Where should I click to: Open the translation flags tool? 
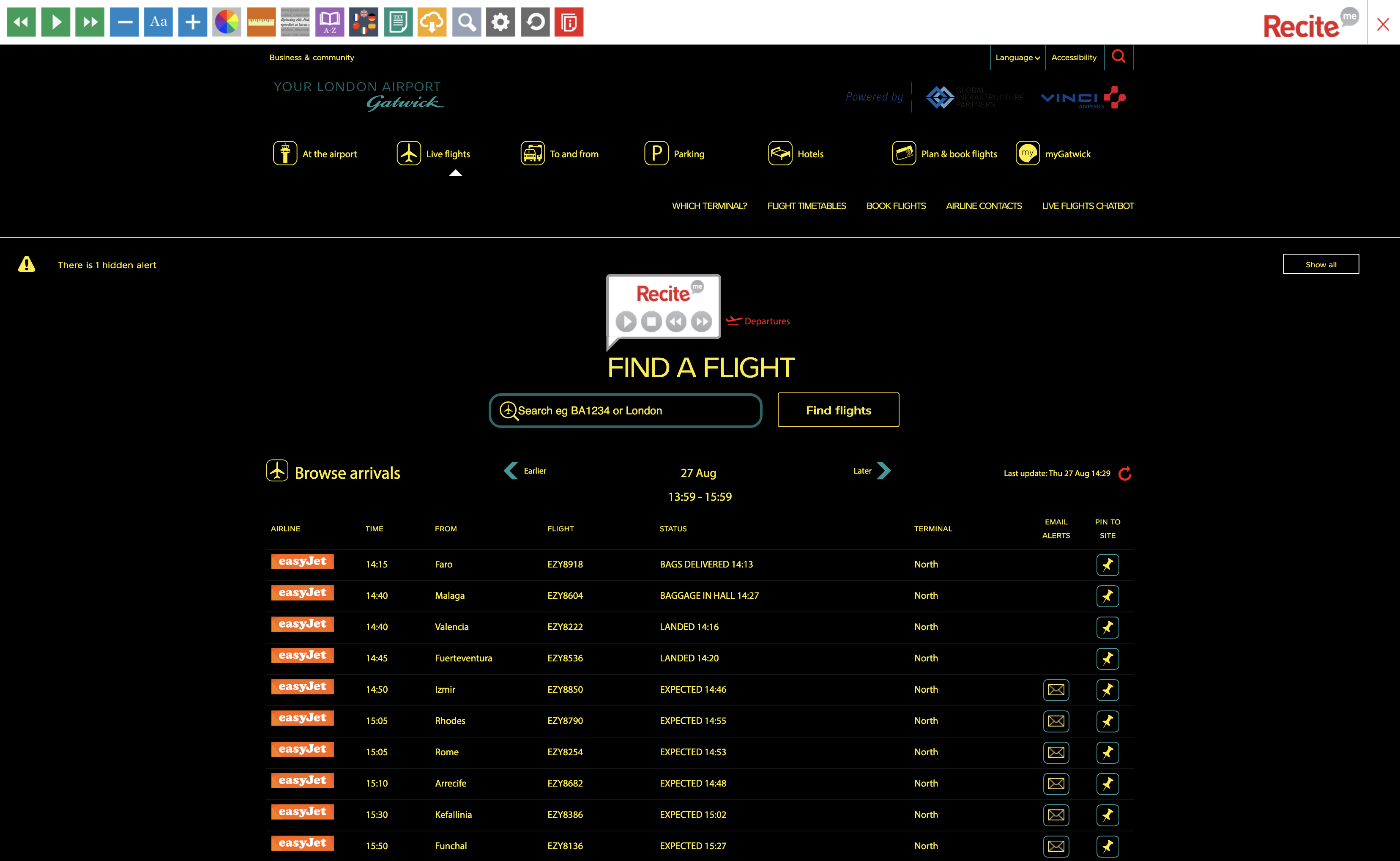(x=364, y=22)
